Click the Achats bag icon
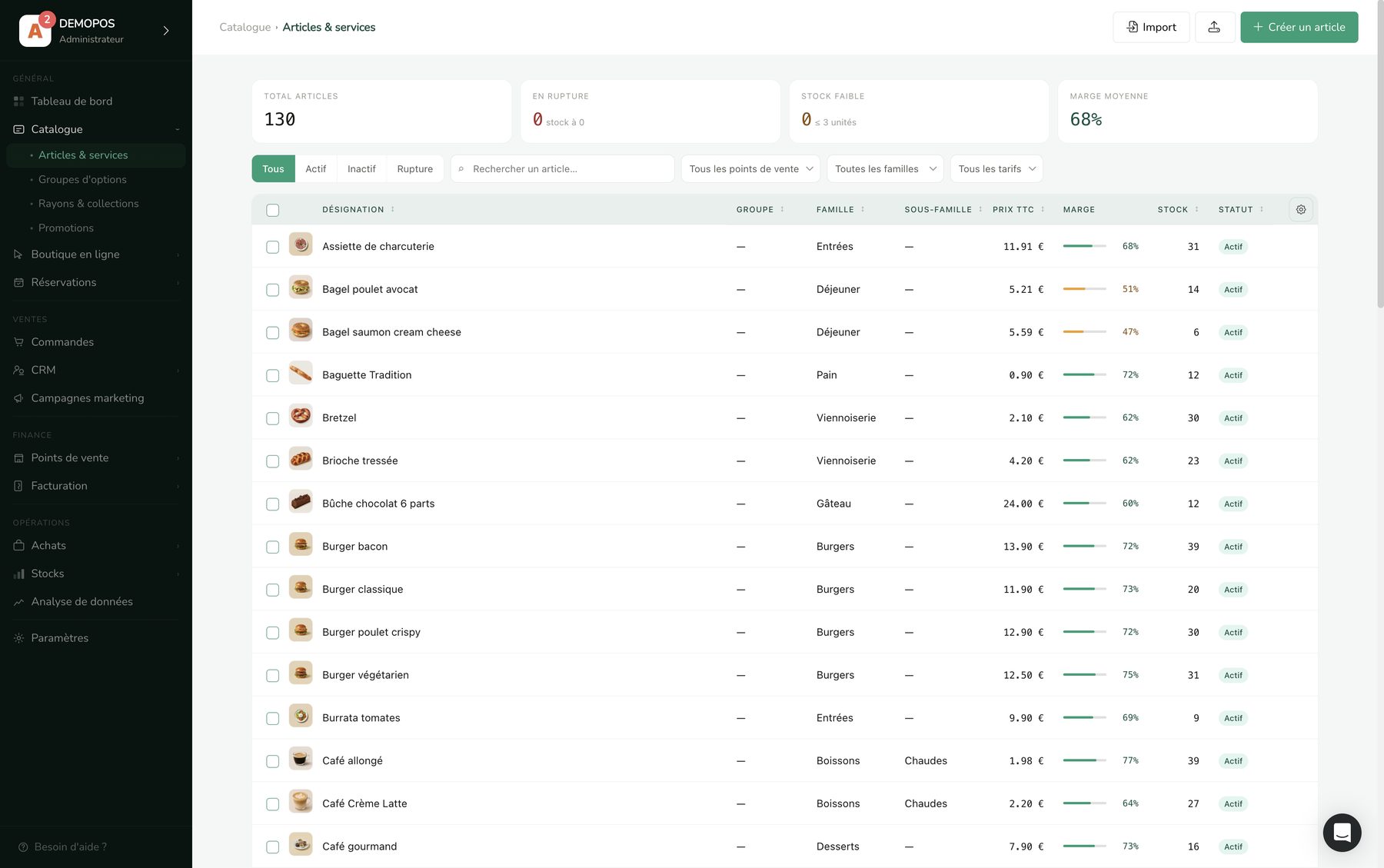 click(x=18, y=545)
